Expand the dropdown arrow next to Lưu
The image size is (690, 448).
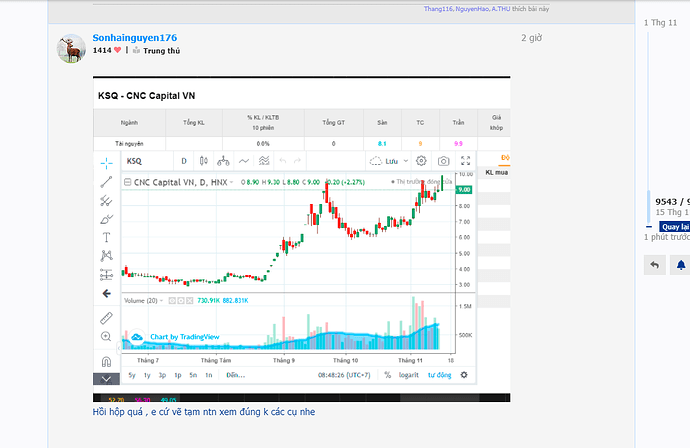point(406,161)
